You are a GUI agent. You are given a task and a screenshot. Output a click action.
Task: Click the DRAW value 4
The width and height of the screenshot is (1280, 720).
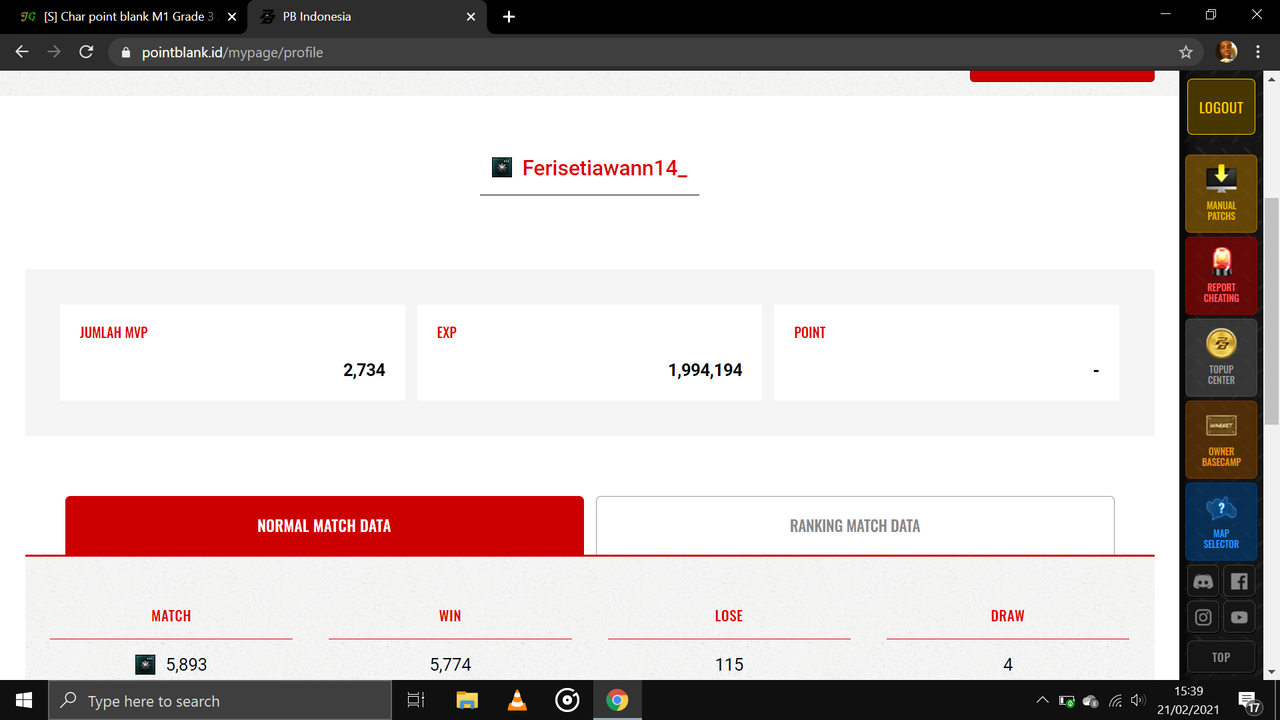pos(1008,664)
